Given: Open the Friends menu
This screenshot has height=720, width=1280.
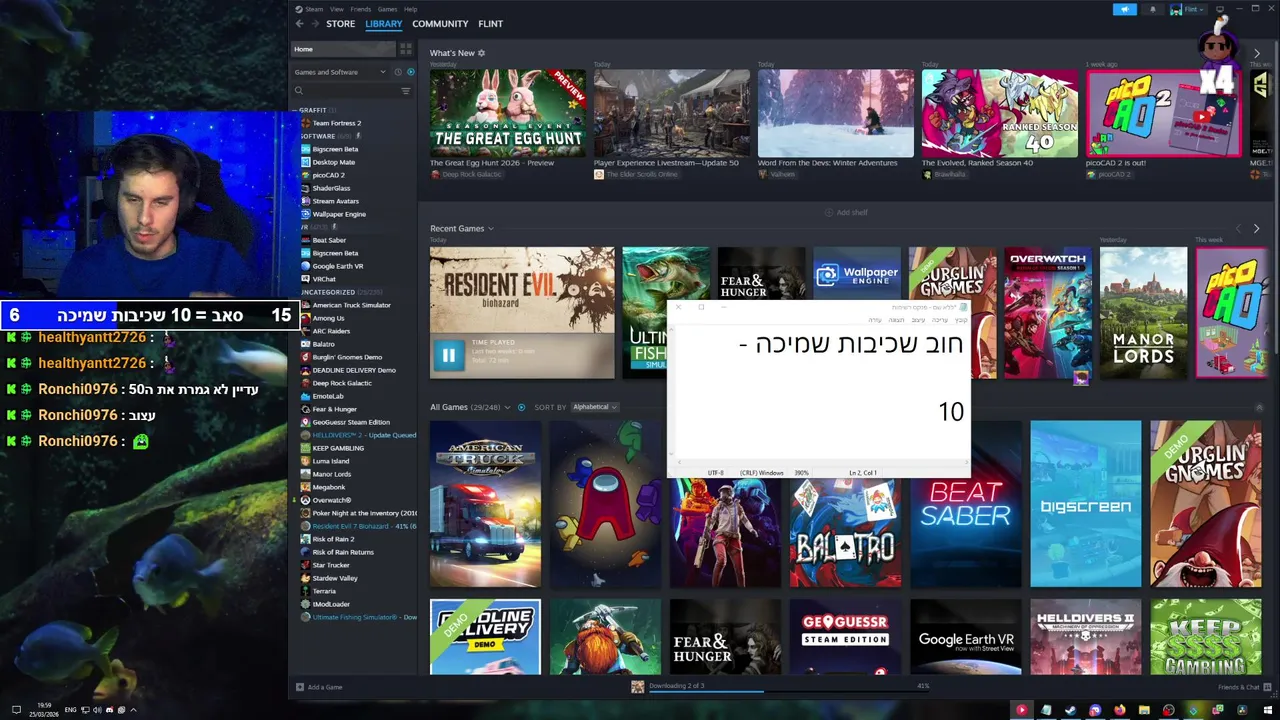Looking at the screenshot, I should [x=360, y=9].
